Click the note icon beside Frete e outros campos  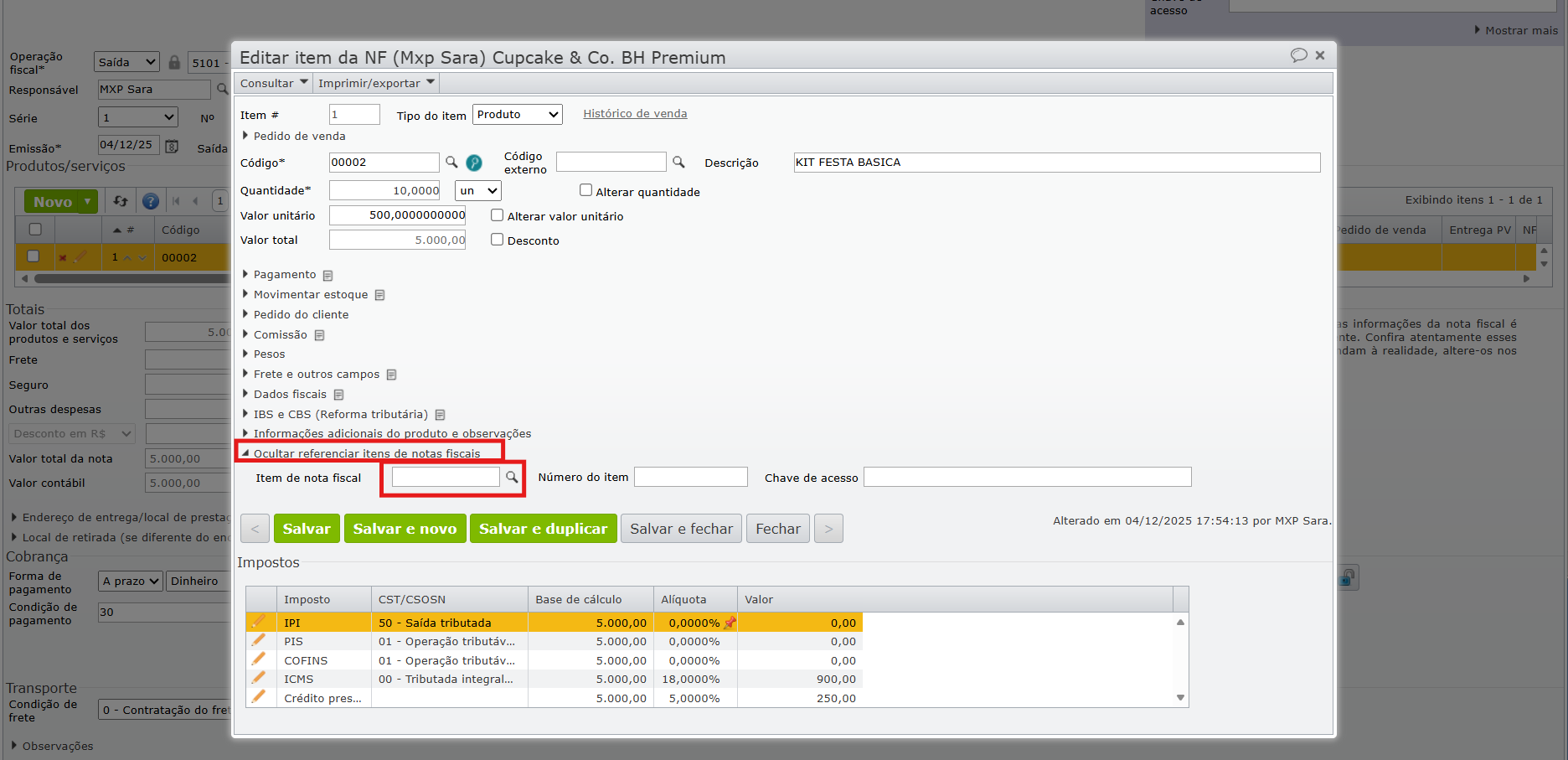(x=391, y=375)
